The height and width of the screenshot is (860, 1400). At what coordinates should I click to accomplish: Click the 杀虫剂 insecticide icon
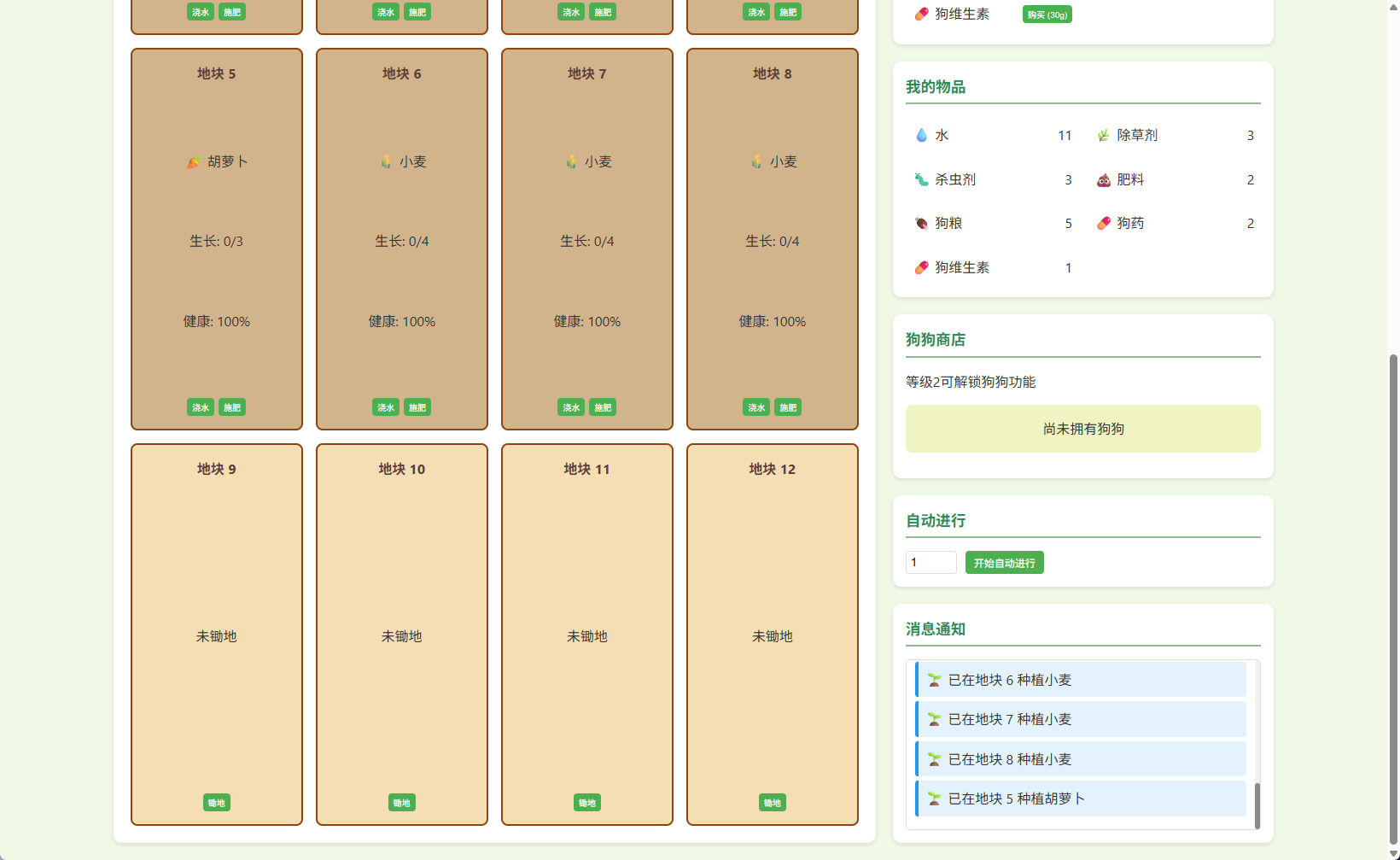tap(921, 179)
